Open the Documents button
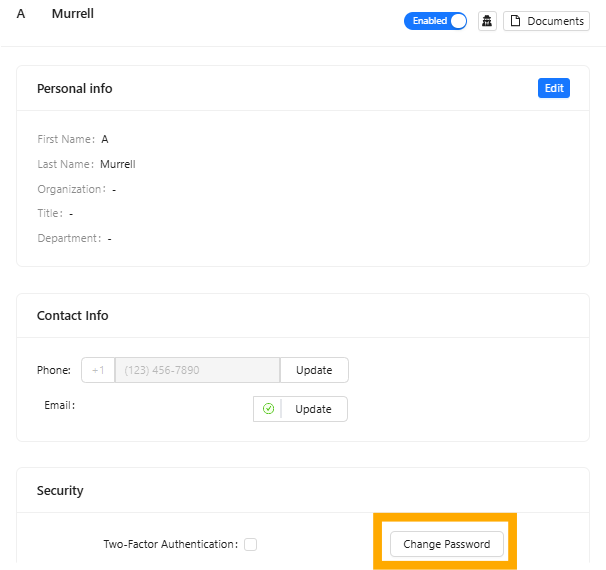 [546, 21]
